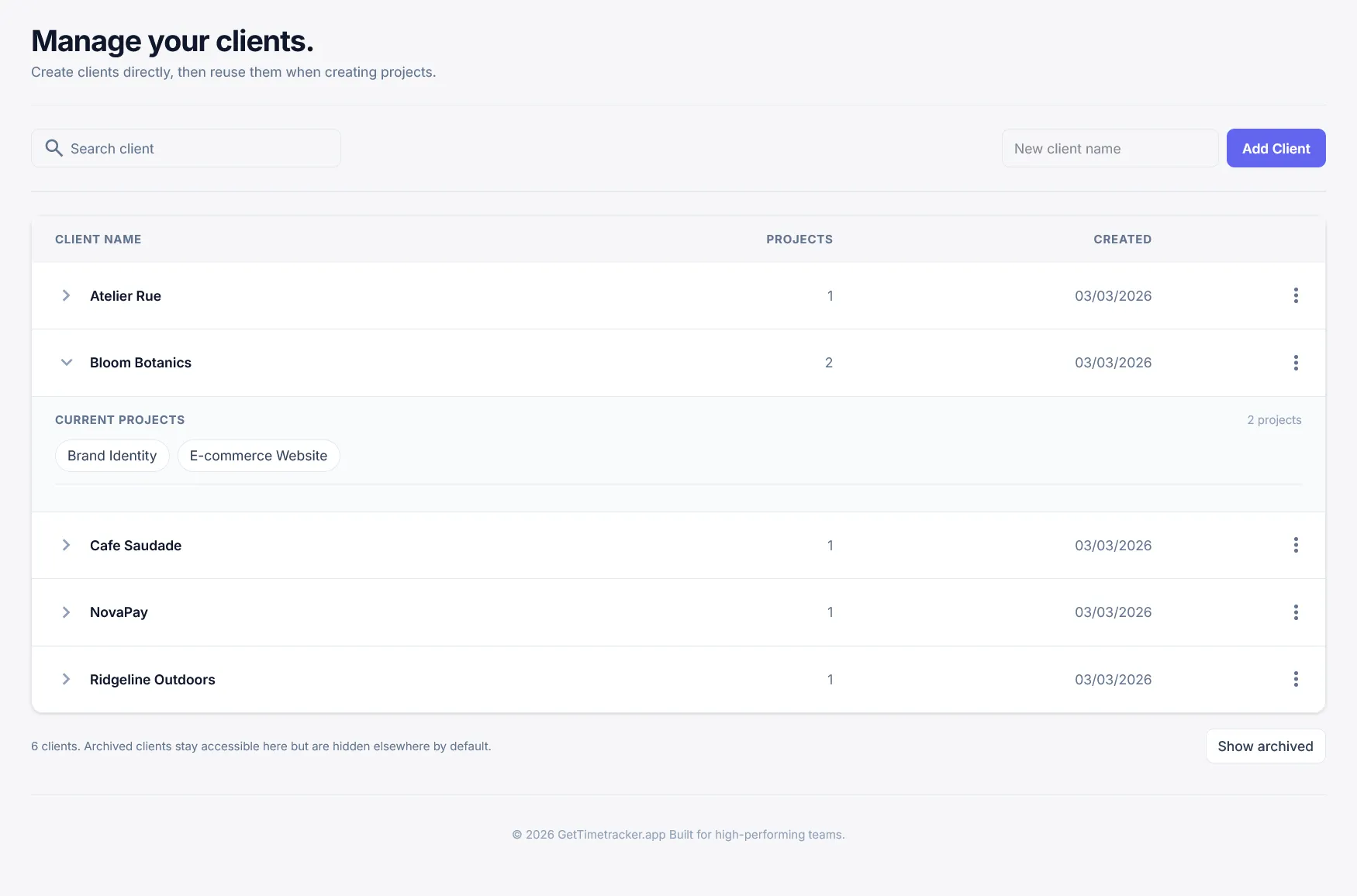Screen dimensions: 1357x896
Task: Click the Add Client button
Action: 1276,148
